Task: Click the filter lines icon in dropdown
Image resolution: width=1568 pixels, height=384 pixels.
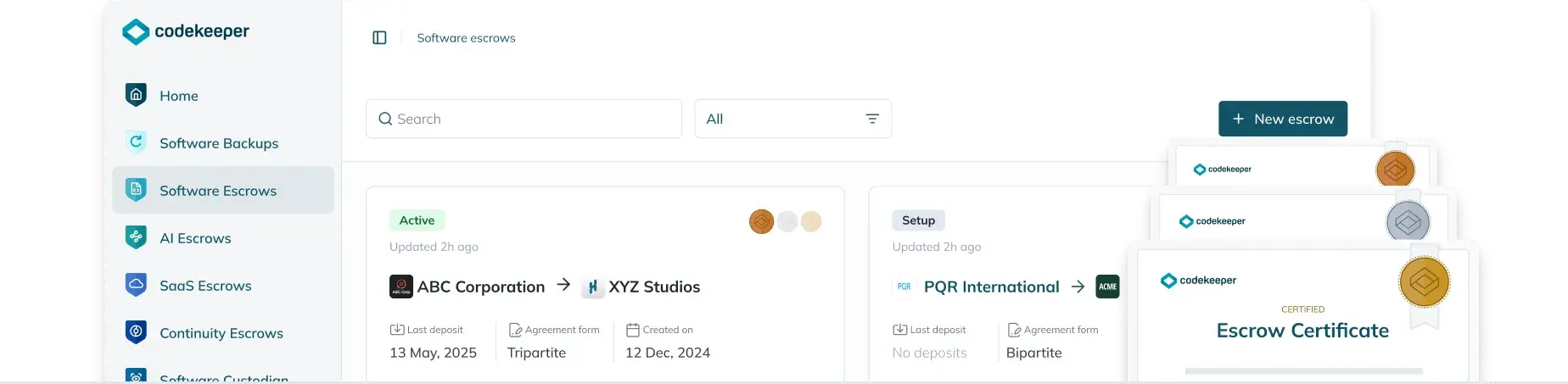Action: point(872,119)
